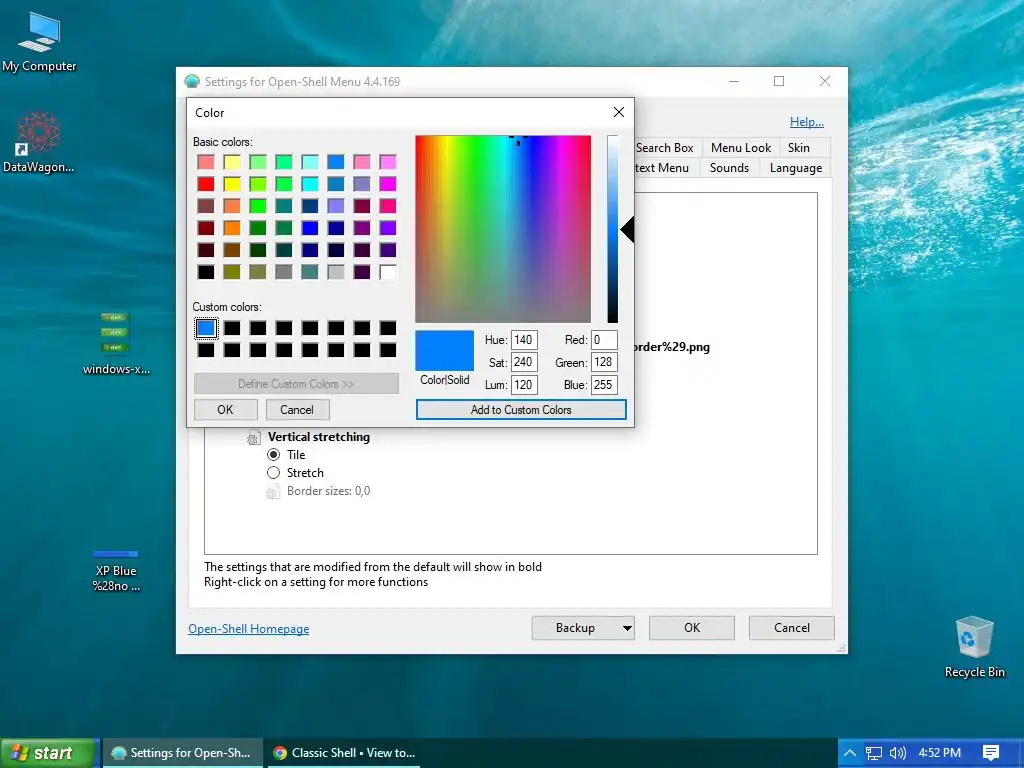Switch to the Search Box tab
The width and height of the screenshot is (1024, 768).
(x=664, y=148)
